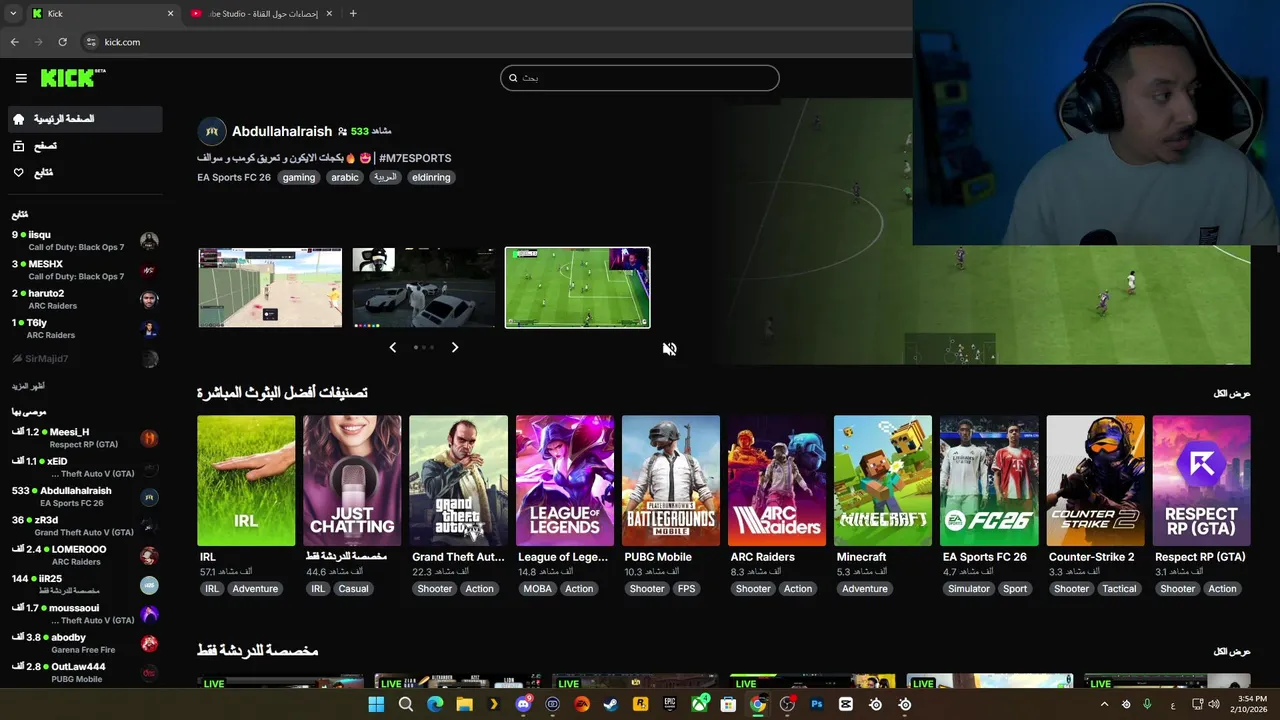Open the hamburger sidebar menu
This screenshot has width=1280, height=720.
coord(21,78)
